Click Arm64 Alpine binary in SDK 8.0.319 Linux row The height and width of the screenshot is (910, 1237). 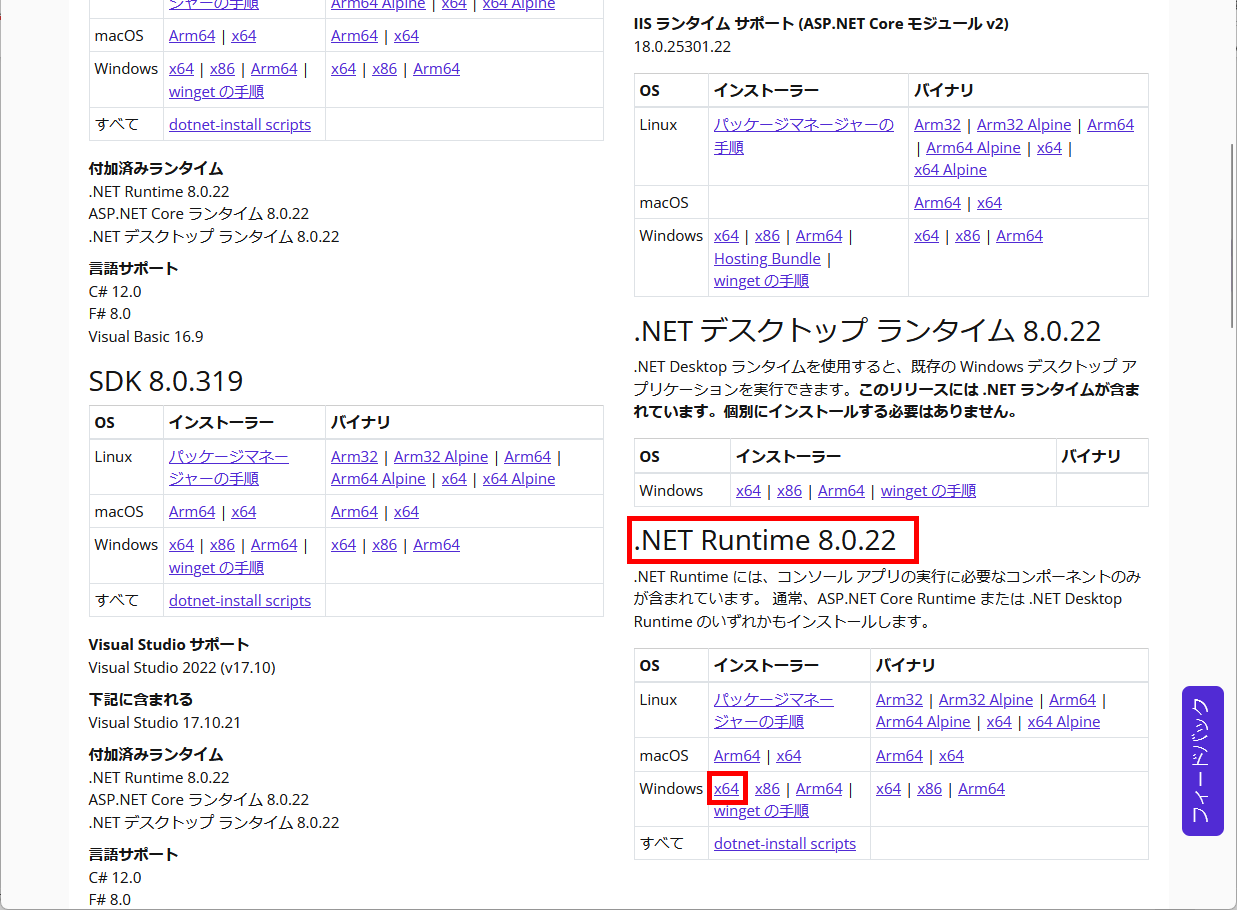coord(378,479)
